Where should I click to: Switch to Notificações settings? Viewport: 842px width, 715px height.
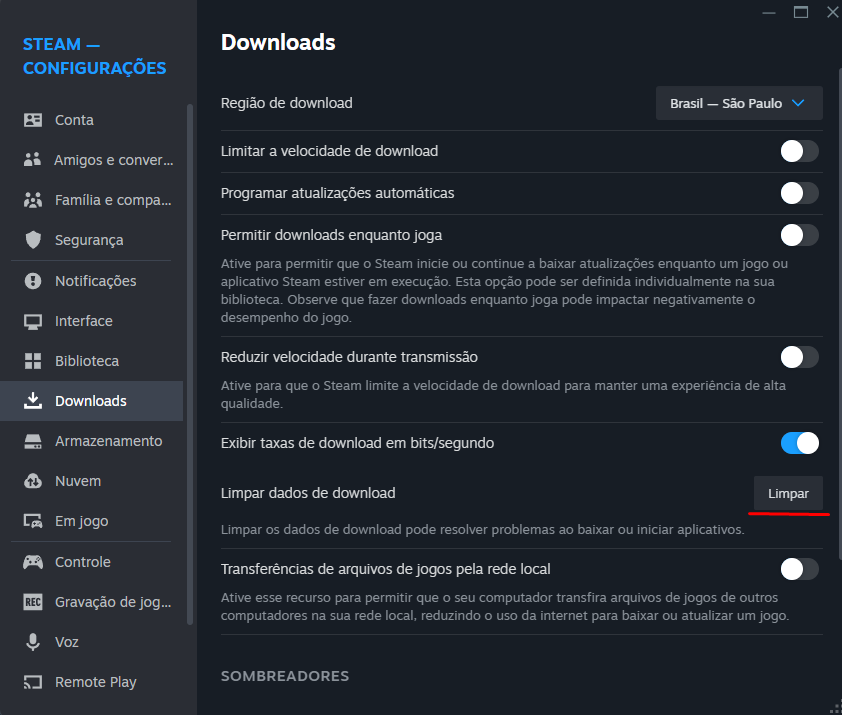click(x=91, y=280)
